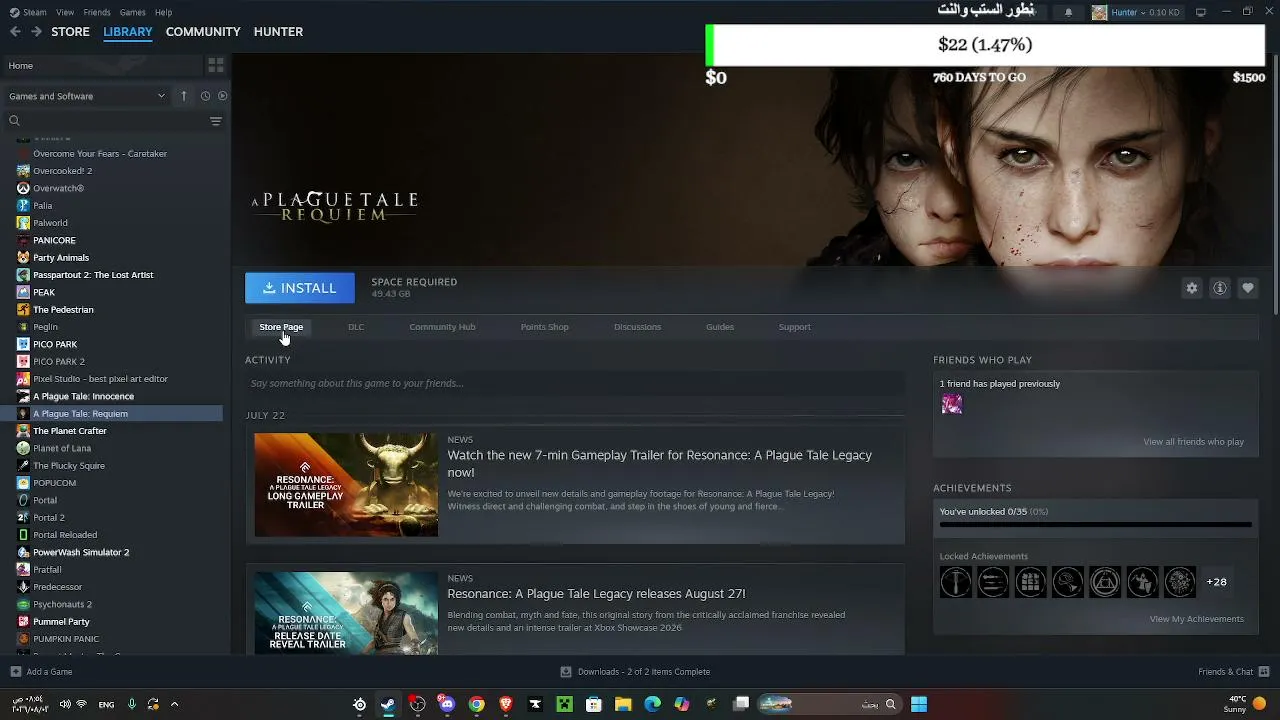Click the achievements progress bar
The image size is (1280, 720).
point(1095,524)
